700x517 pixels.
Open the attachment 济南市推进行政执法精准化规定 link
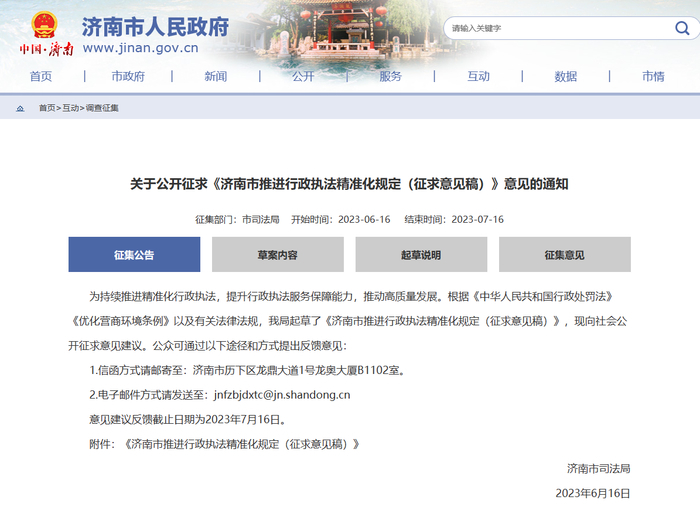tap(241, 444)
